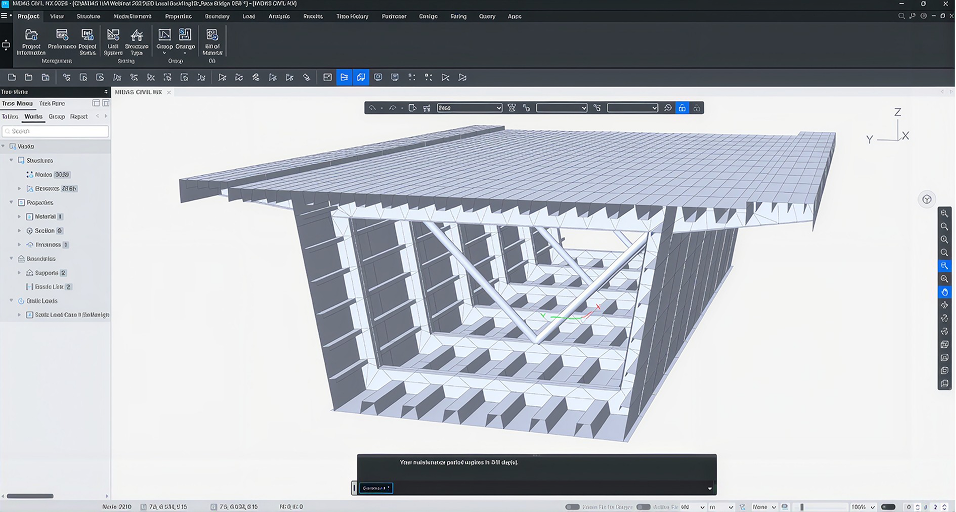Expand the Supports tree node
The width and height of the screenshot is (956, 512).
coord(20,272)
